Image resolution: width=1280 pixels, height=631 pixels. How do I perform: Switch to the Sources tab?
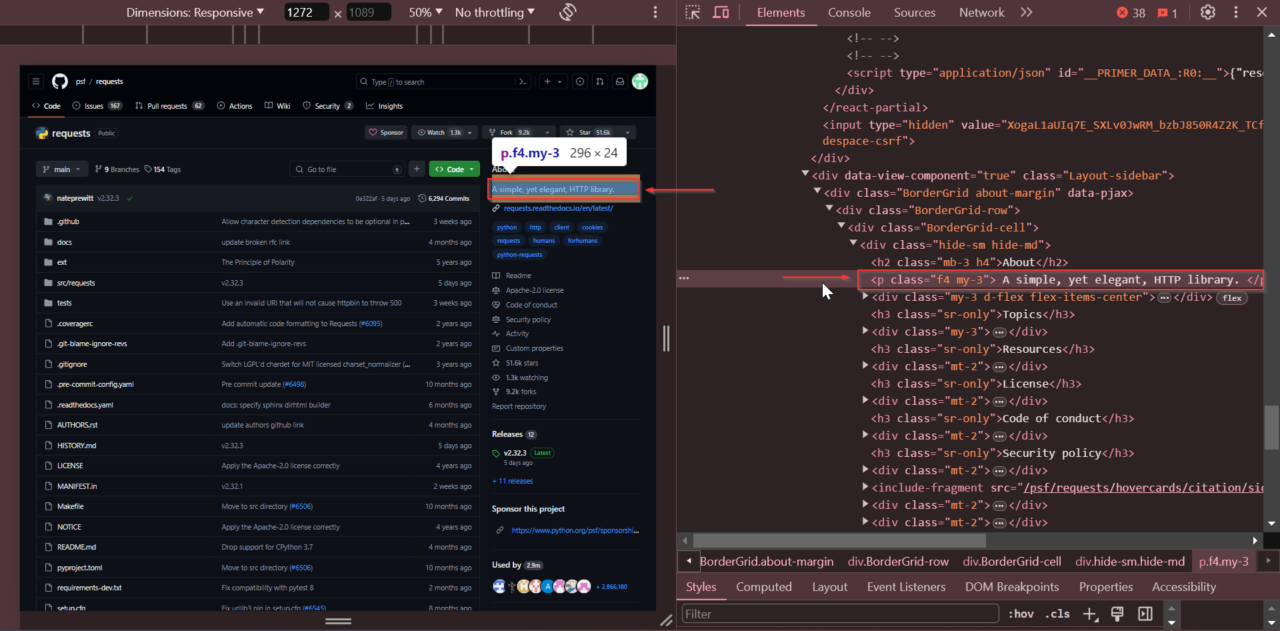point(914,13)
